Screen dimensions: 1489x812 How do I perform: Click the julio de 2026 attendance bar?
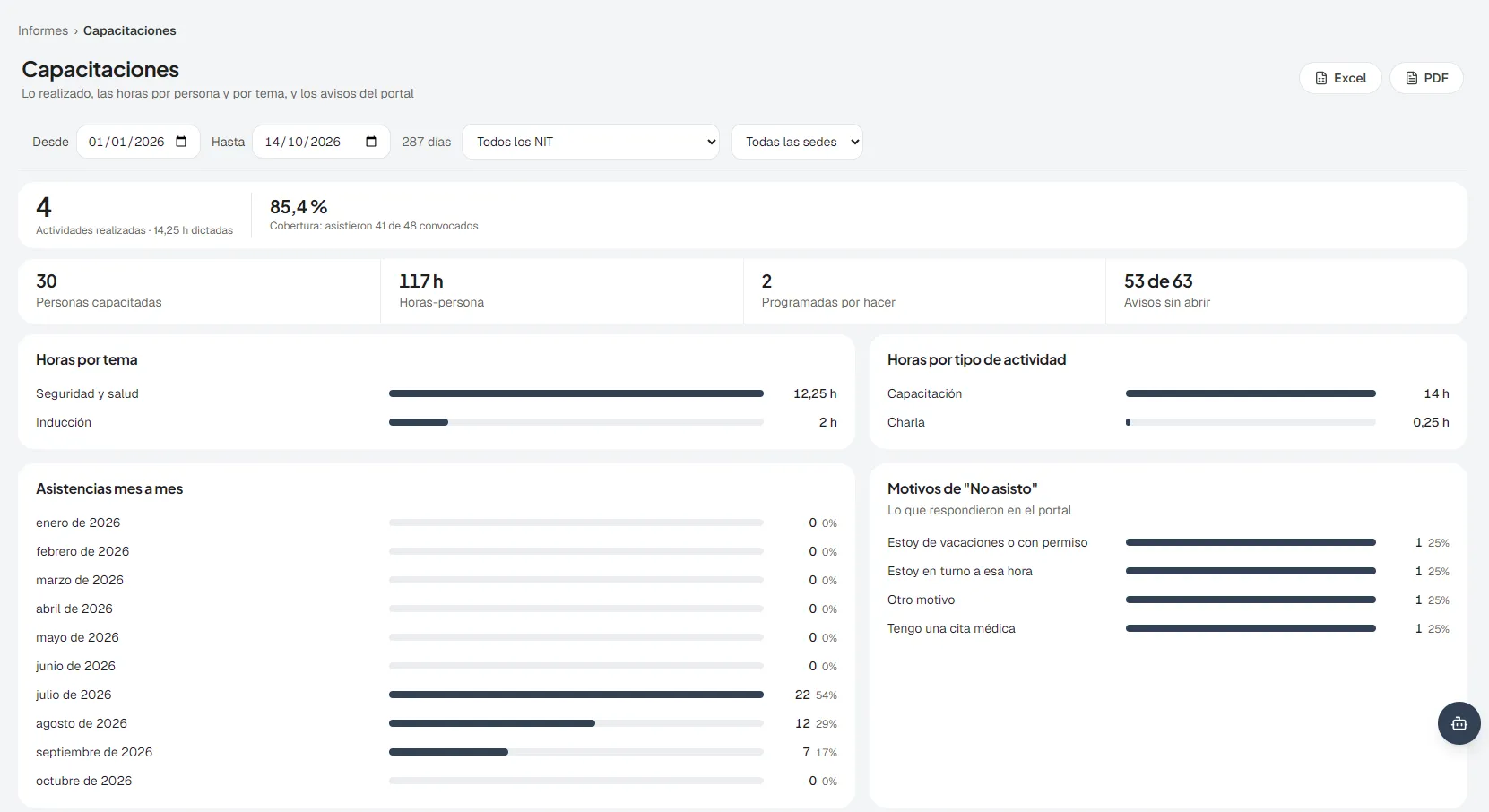pos(576,695)
